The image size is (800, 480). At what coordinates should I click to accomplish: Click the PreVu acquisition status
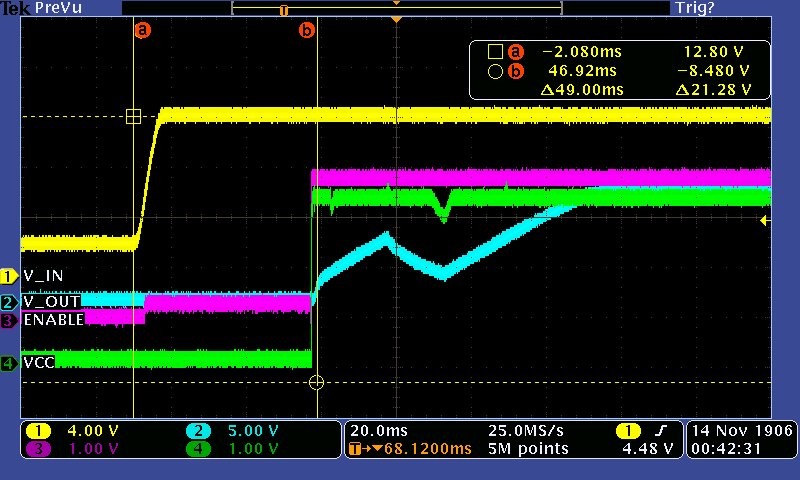[58, 8]
